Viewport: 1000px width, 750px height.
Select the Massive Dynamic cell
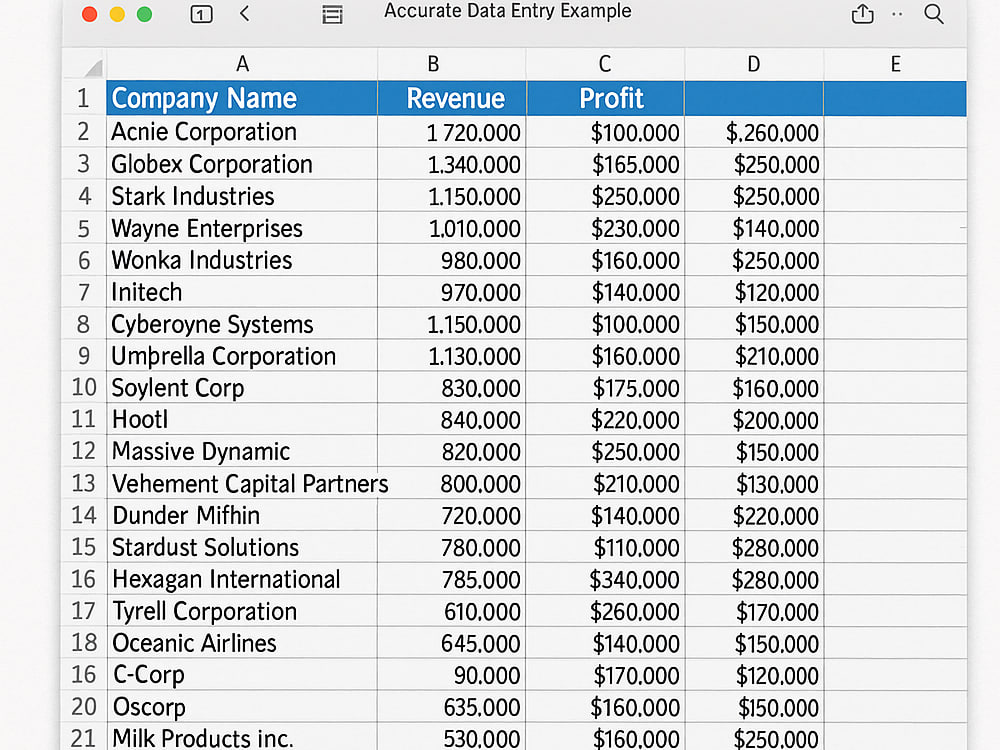(x=242, y=452)
